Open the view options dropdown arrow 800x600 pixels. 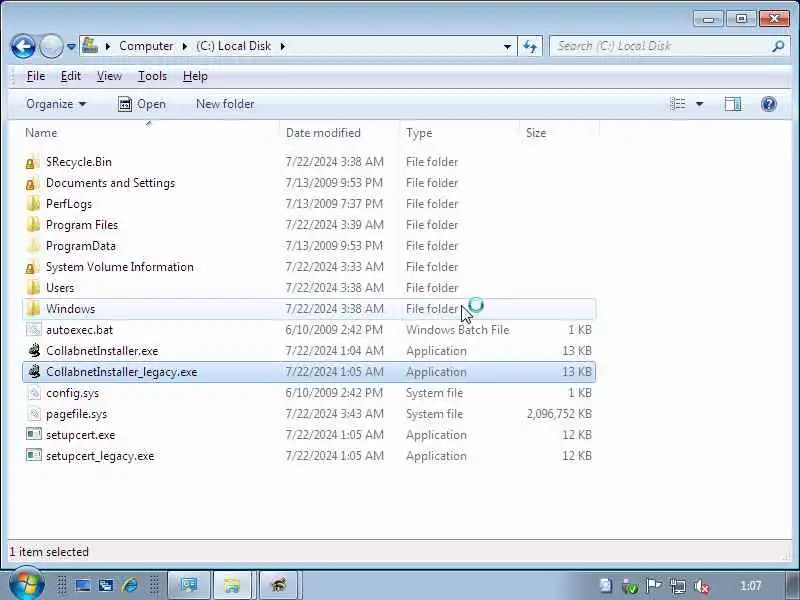pos(699,104)
